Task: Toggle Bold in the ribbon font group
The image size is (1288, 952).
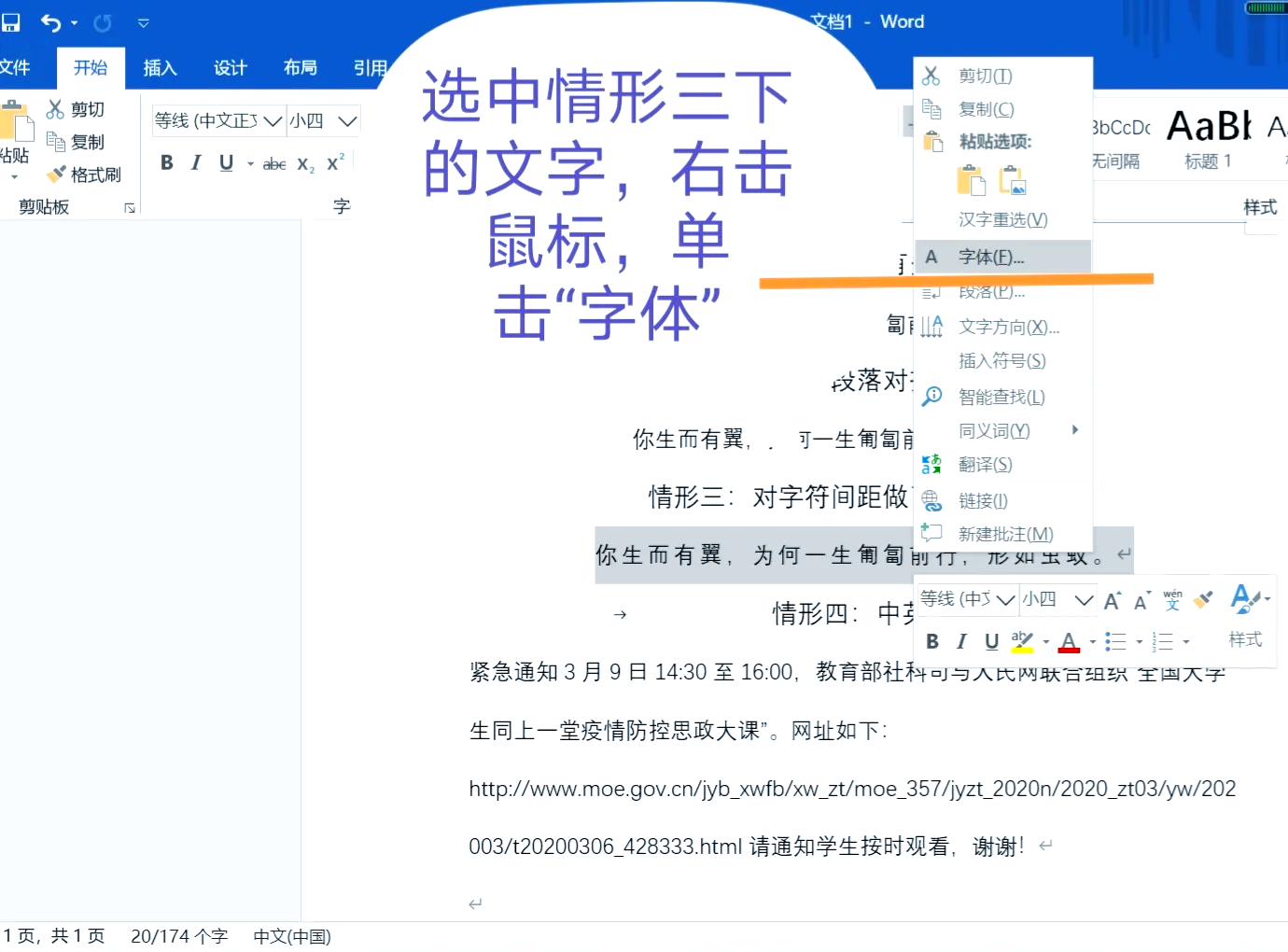Action: pos(167,162)
